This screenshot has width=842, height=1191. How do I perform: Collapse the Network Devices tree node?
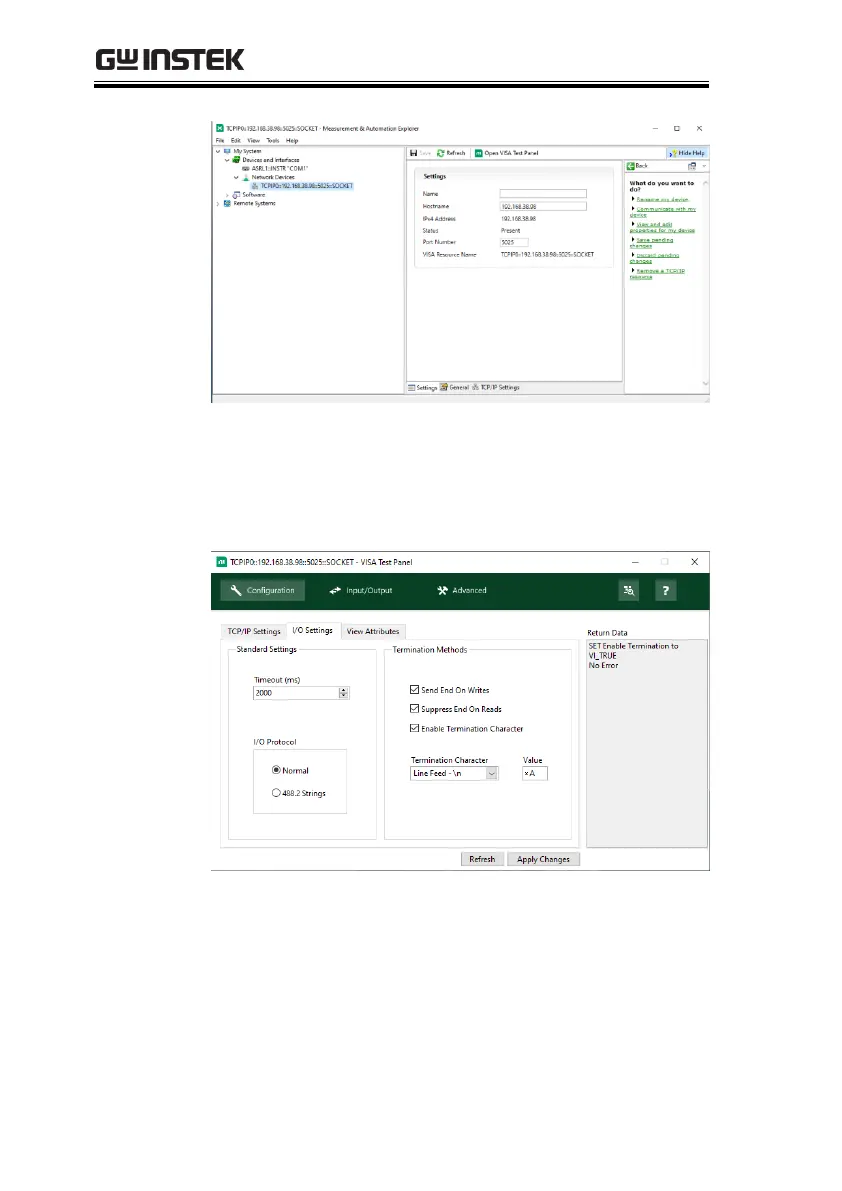pos(236,177)
